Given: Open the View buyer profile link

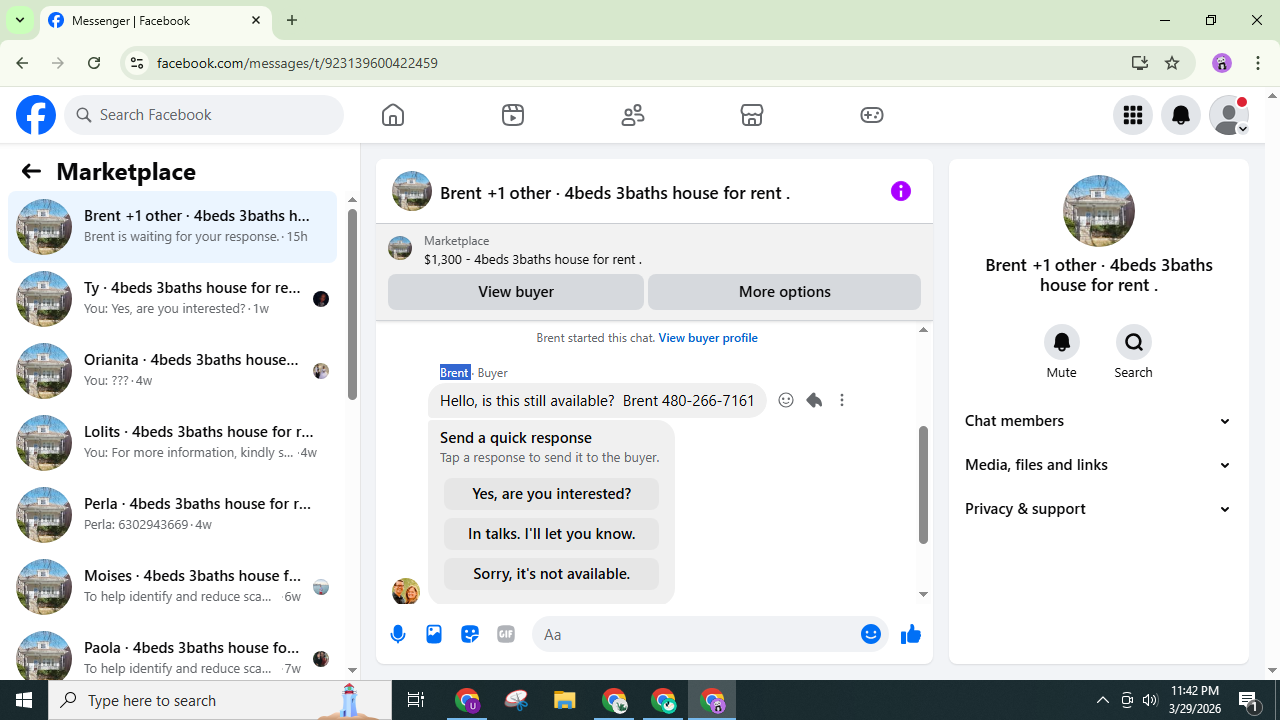Looking at the screenshot, I should (x=708, y=338).
